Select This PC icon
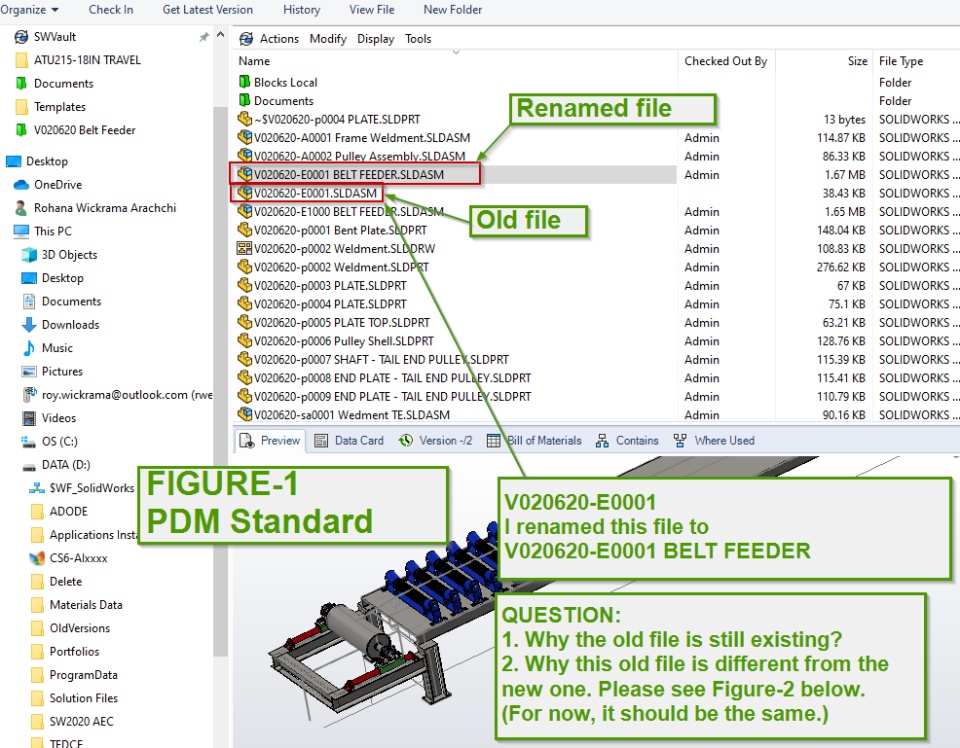This screenshot has height=748, width=960. (21, 231)
